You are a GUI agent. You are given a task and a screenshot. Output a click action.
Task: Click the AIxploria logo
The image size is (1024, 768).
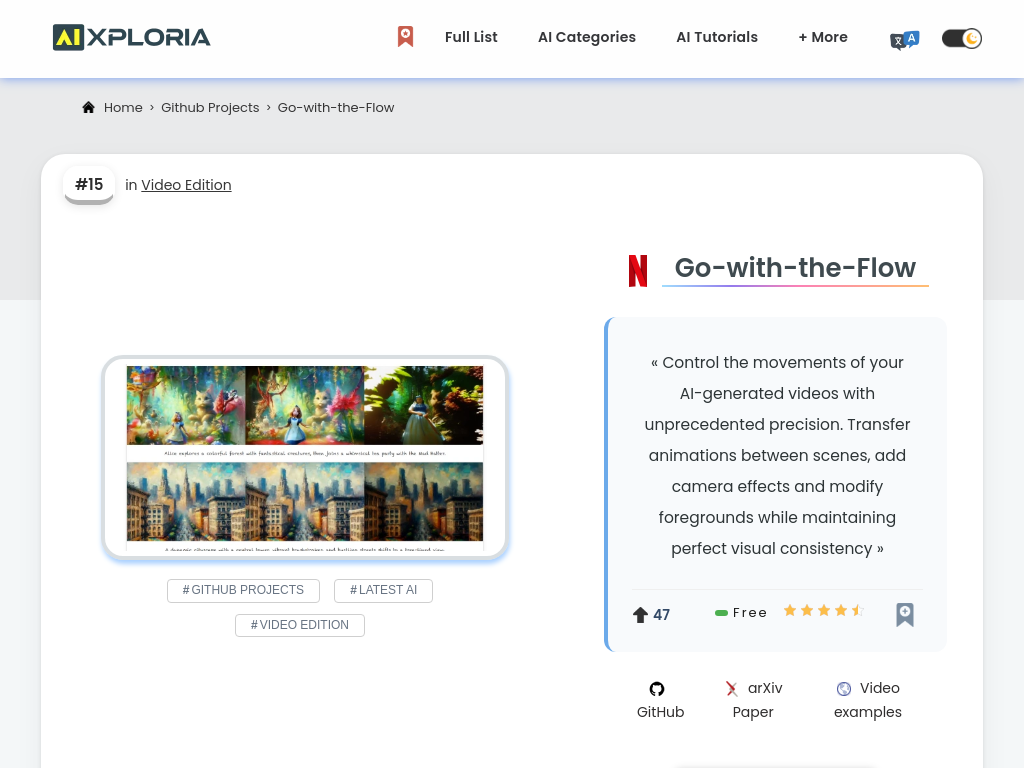pyautogui.click(x=131, y=38)
